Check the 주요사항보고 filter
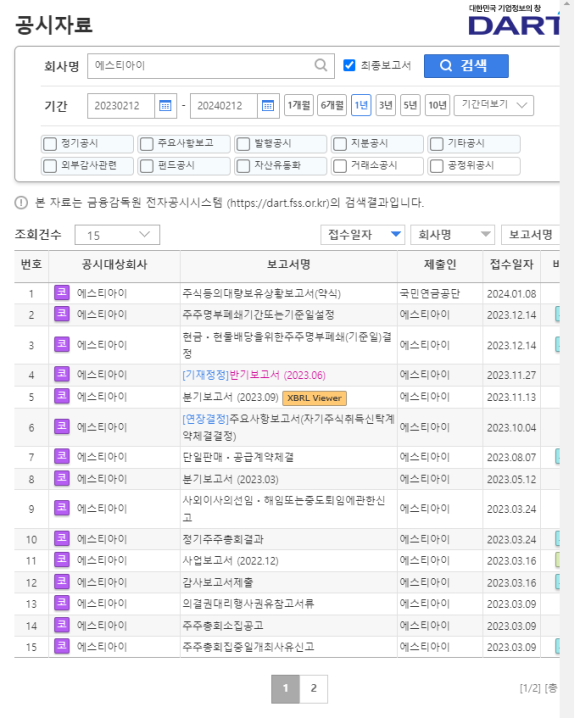The image size is (580, 718). [146, 144]
